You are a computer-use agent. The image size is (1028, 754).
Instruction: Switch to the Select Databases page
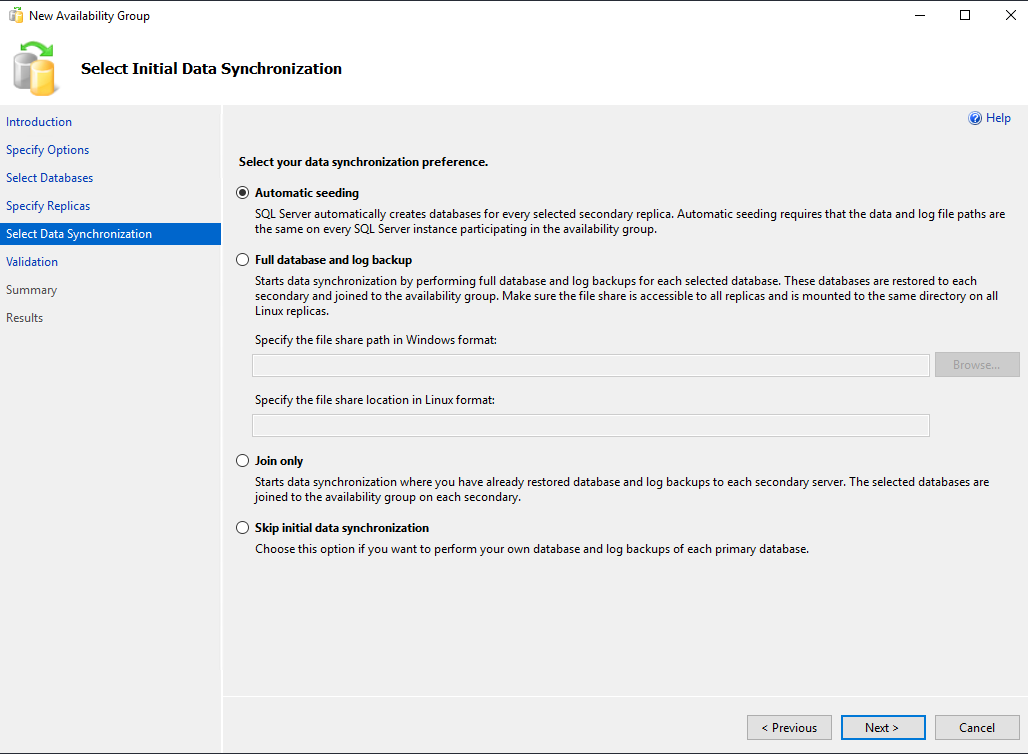coord(49,178)
